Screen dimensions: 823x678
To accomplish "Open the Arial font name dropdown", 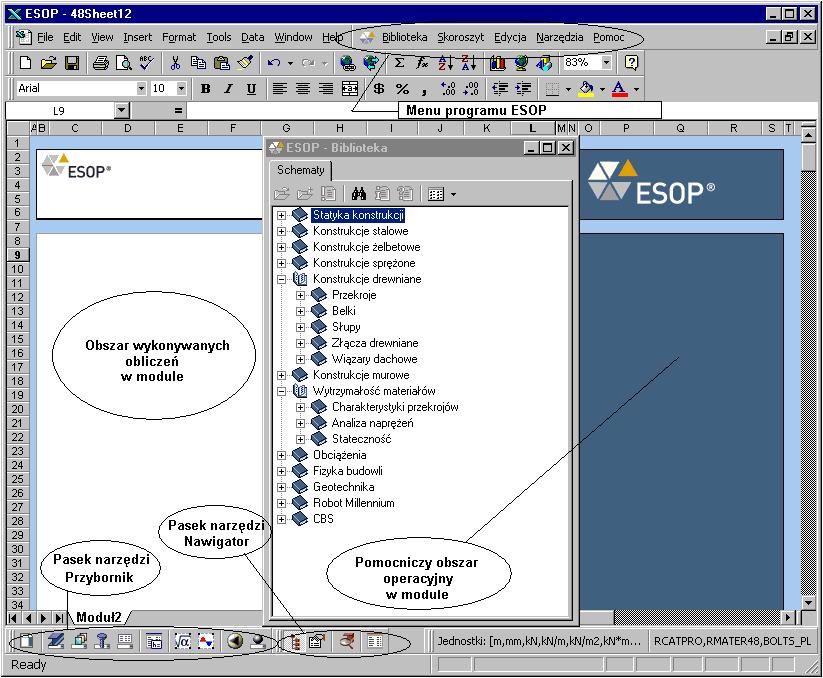I will pyautogui.click(x=141, y=89).
